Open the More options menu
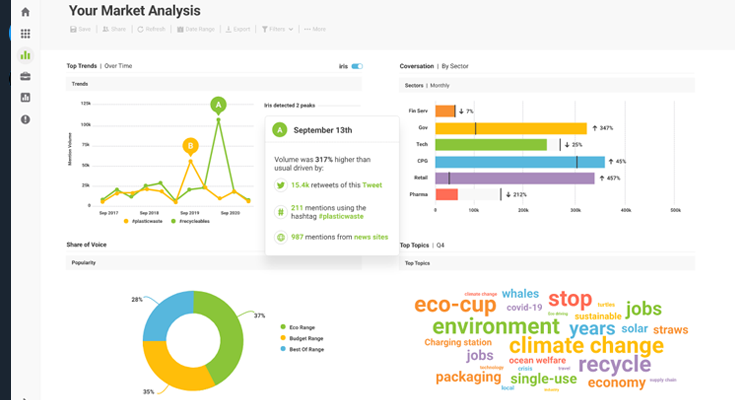735x400 pixels. coord(315,29)
